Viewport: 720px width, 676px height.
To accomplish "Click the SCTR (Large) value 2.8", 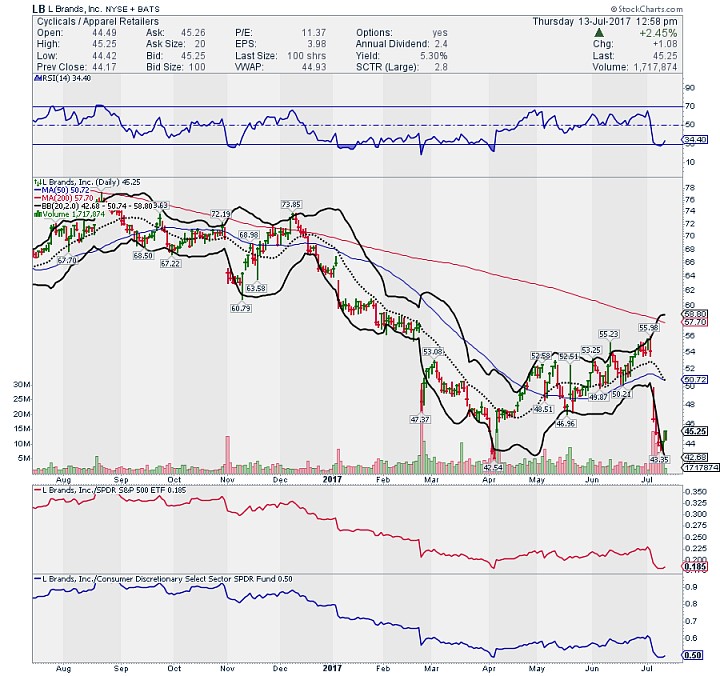I will (441, 67).
